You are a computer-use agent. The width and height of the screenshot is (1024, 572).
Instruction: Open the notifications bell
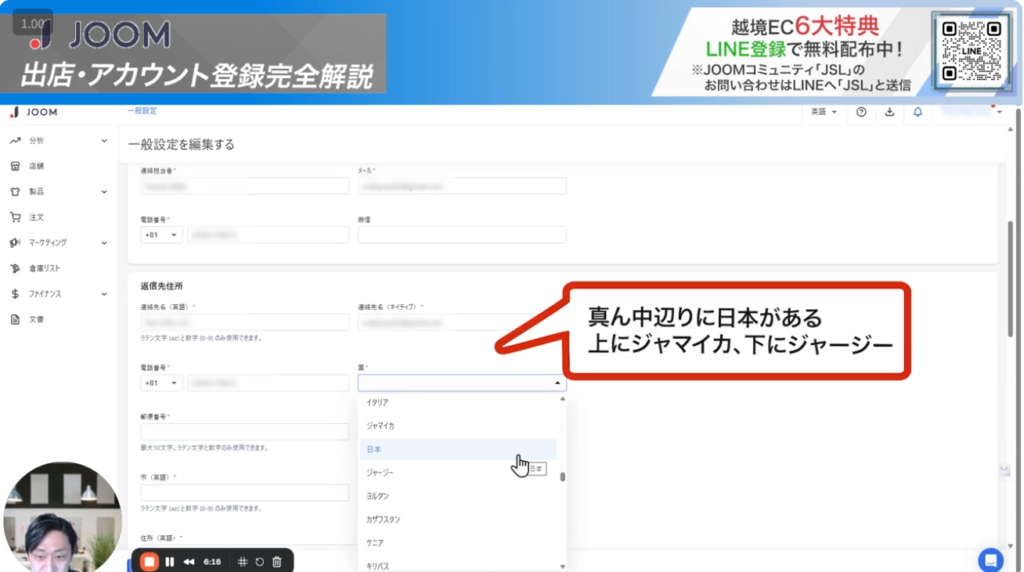[917, 112]
